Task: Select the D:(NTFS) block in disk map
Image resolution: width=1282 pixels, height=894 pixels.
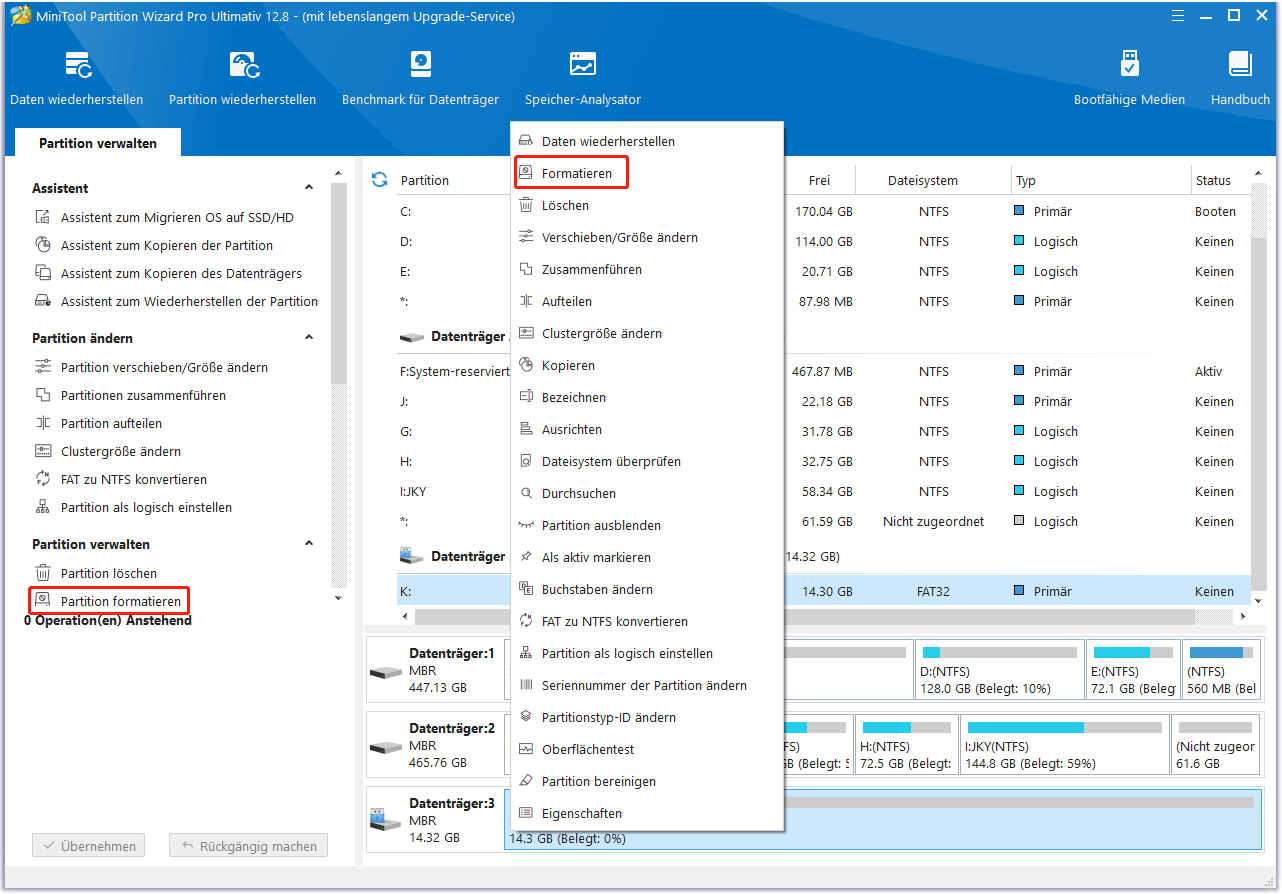Action: click(999, 670)
